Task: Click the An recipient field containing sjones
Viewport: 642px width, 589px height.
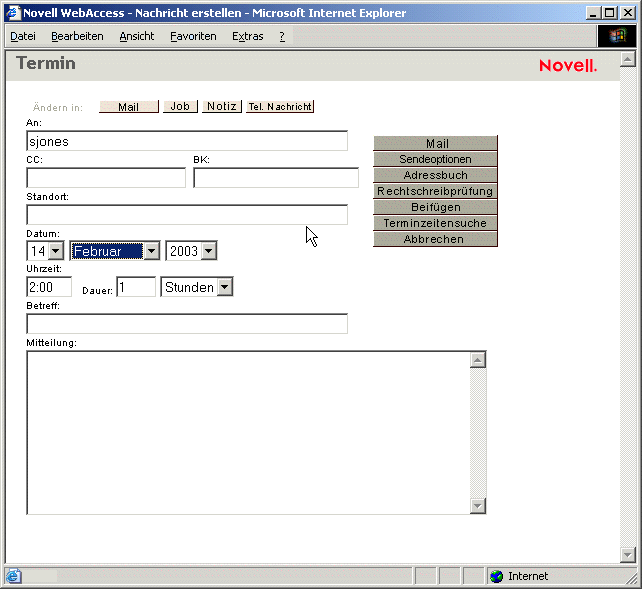Action: [x=187, y=141]
